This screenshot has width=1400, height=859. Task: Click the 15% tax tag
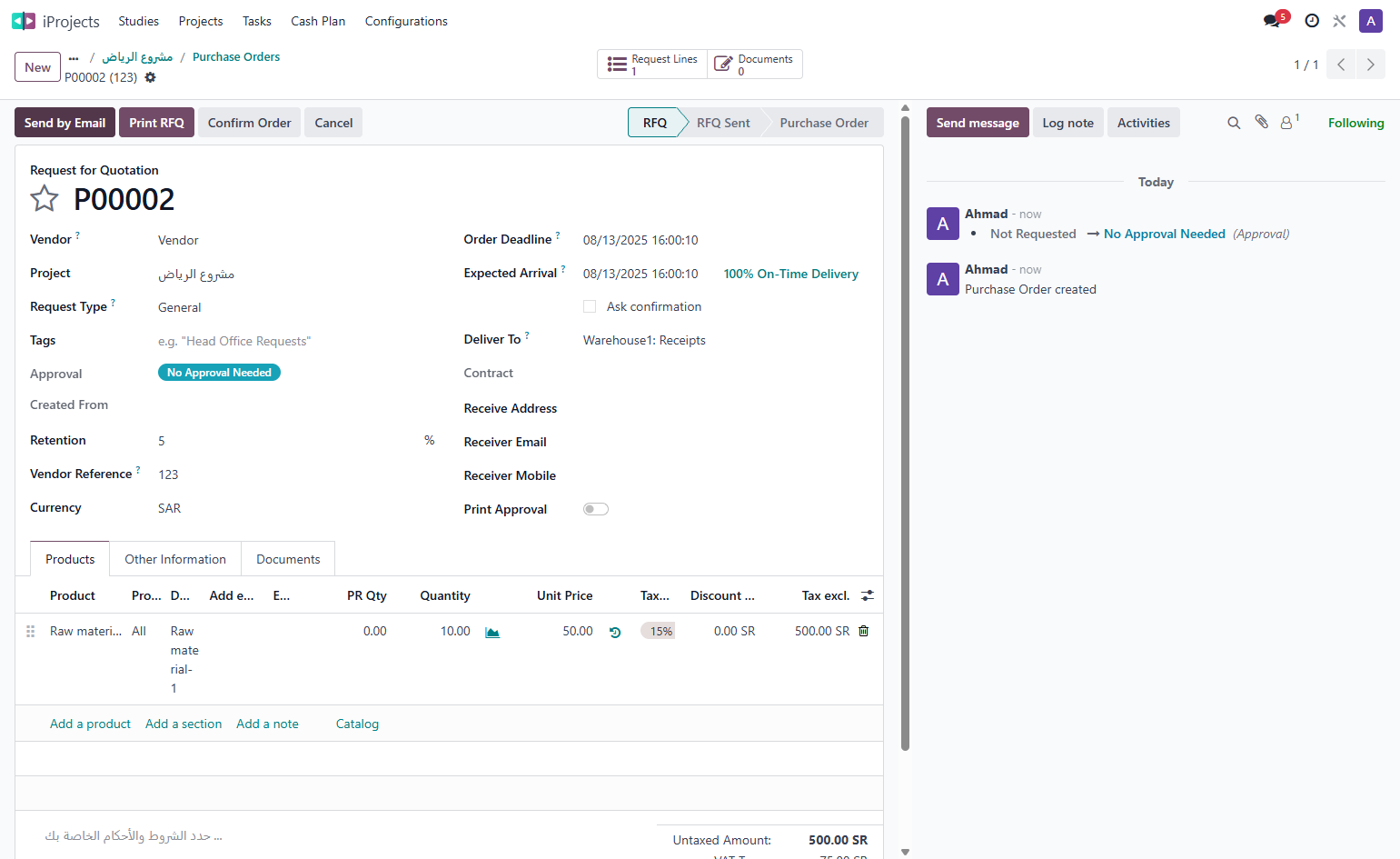click(659, 631)
